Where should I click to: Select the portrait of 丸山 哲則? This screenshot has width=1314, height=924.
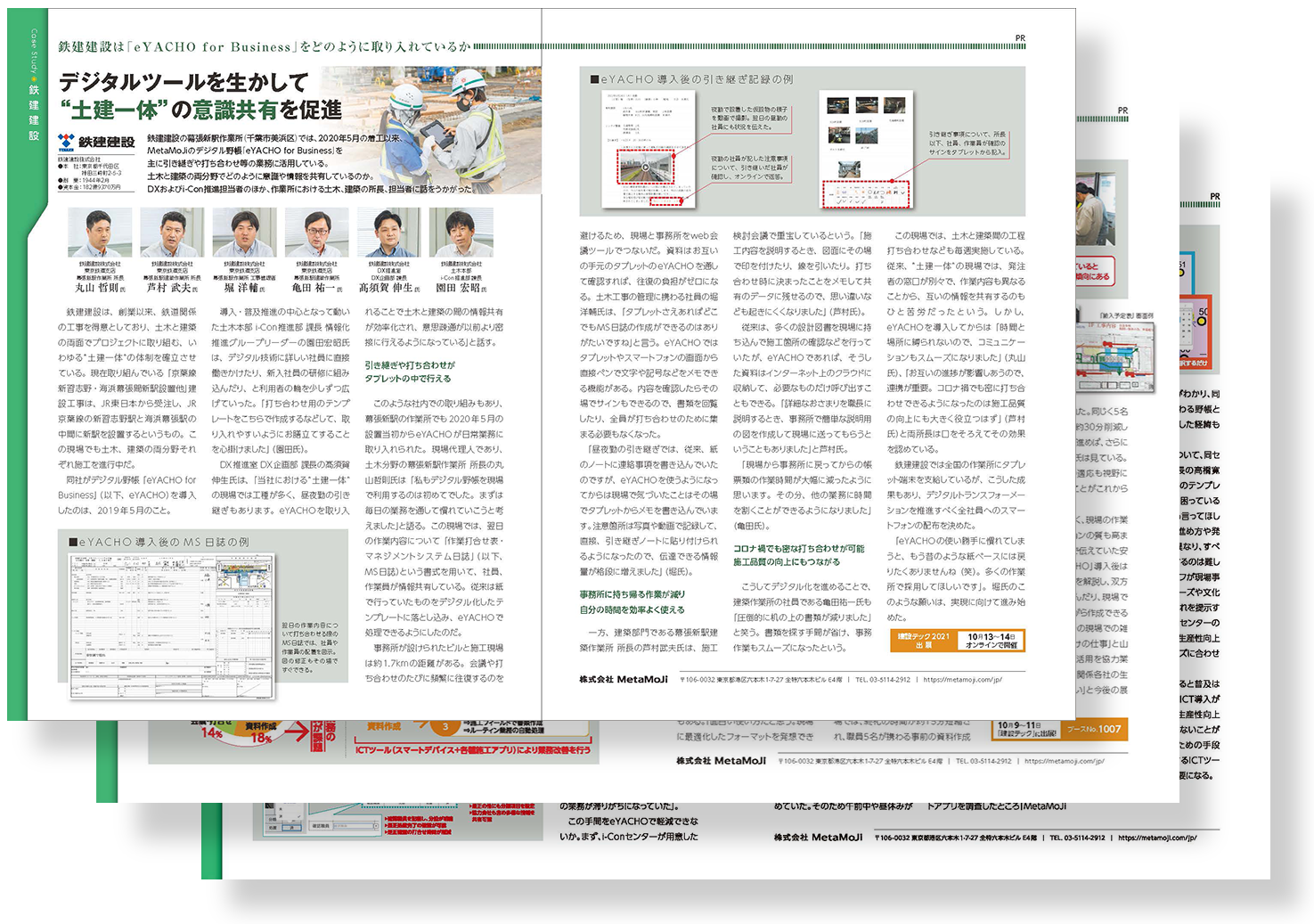click(x=100, y=233)
